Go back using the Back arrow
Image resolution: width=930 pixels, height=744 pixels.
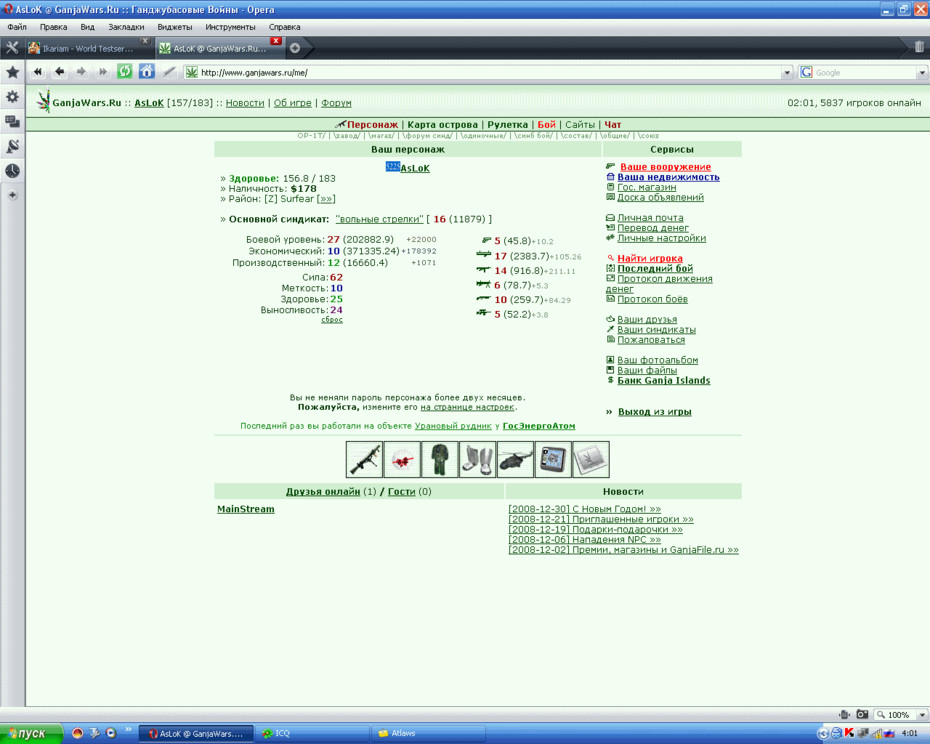(x=59, y=72)
